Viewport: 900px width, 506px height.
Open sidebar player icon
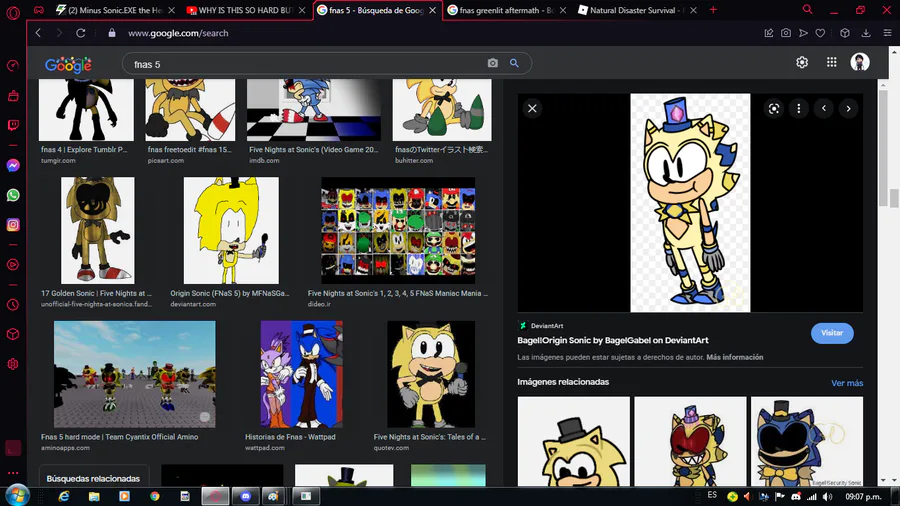coord(13,264)
